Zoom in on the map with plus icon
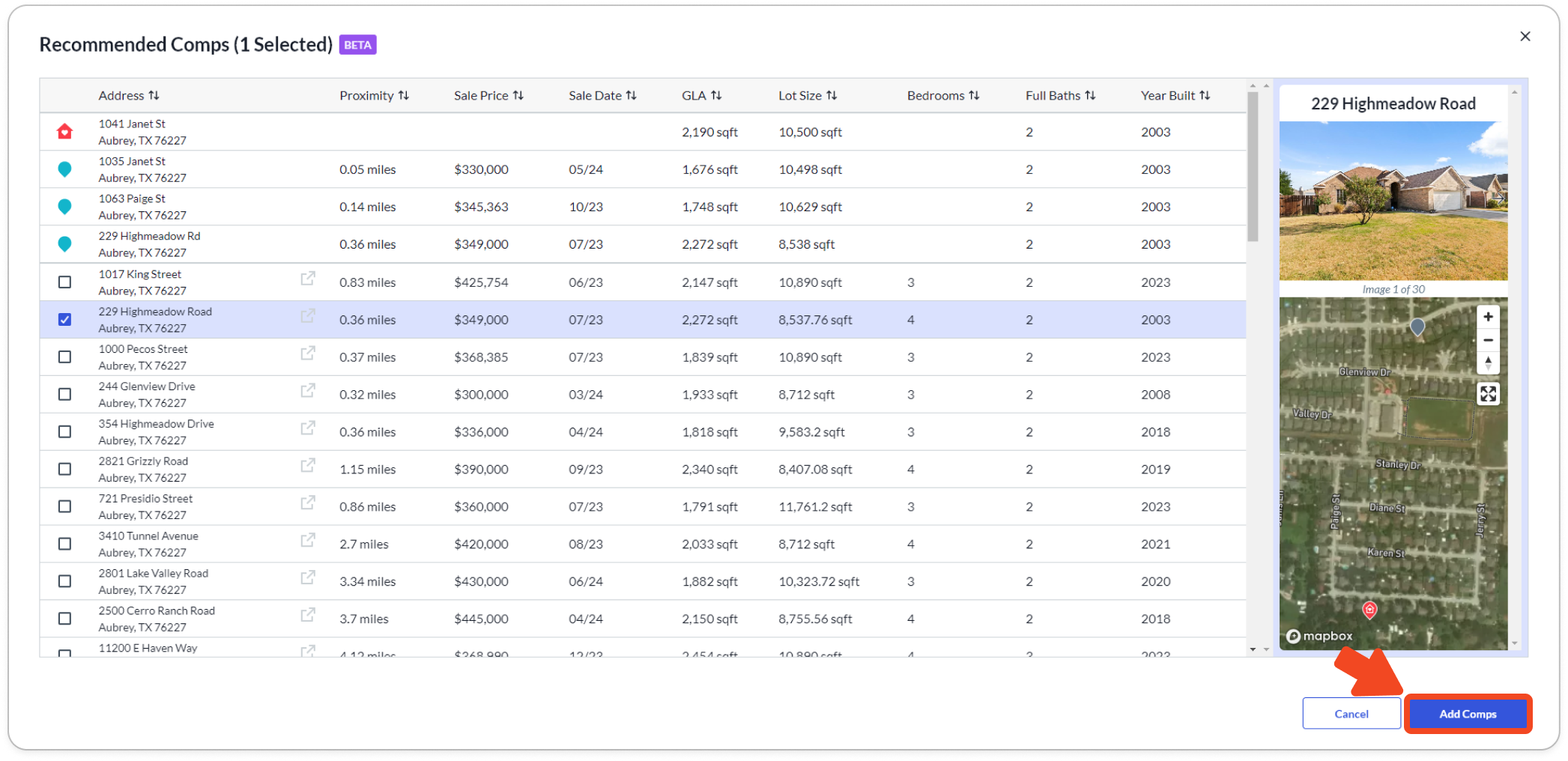 click(1488, 317)
